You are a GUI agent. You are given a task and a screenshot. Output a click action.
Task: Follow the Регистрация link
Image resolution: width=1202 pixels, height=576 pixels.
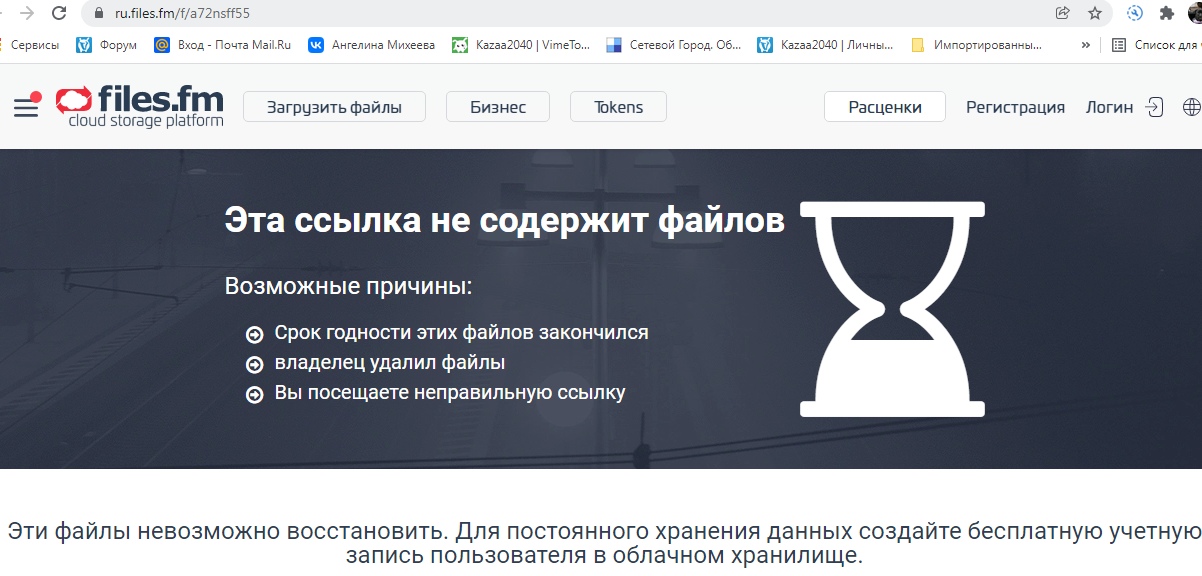1015,107
